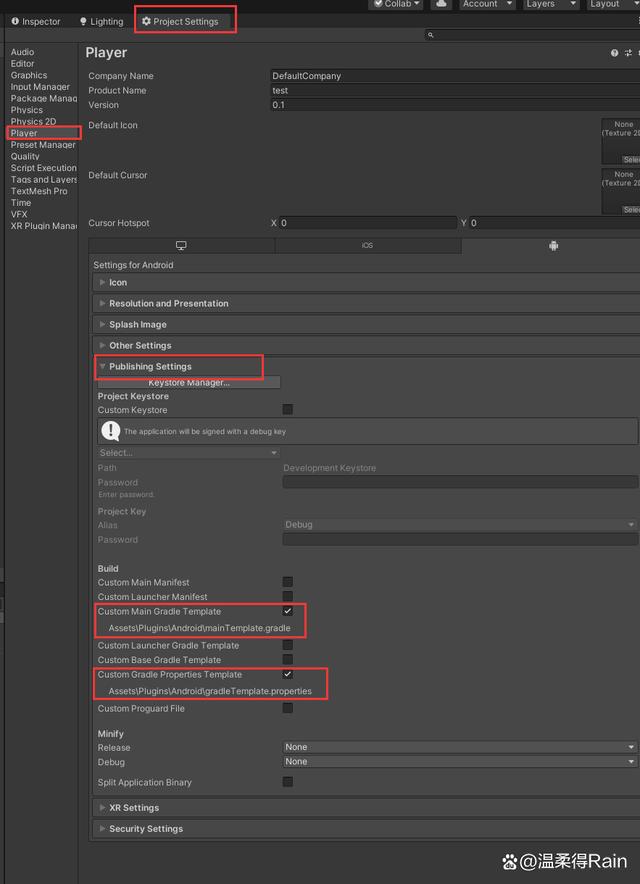Viewport: 640px width, 884px height.
Task: Open the Alias Debug dropdown
Action: coord(460,524)
